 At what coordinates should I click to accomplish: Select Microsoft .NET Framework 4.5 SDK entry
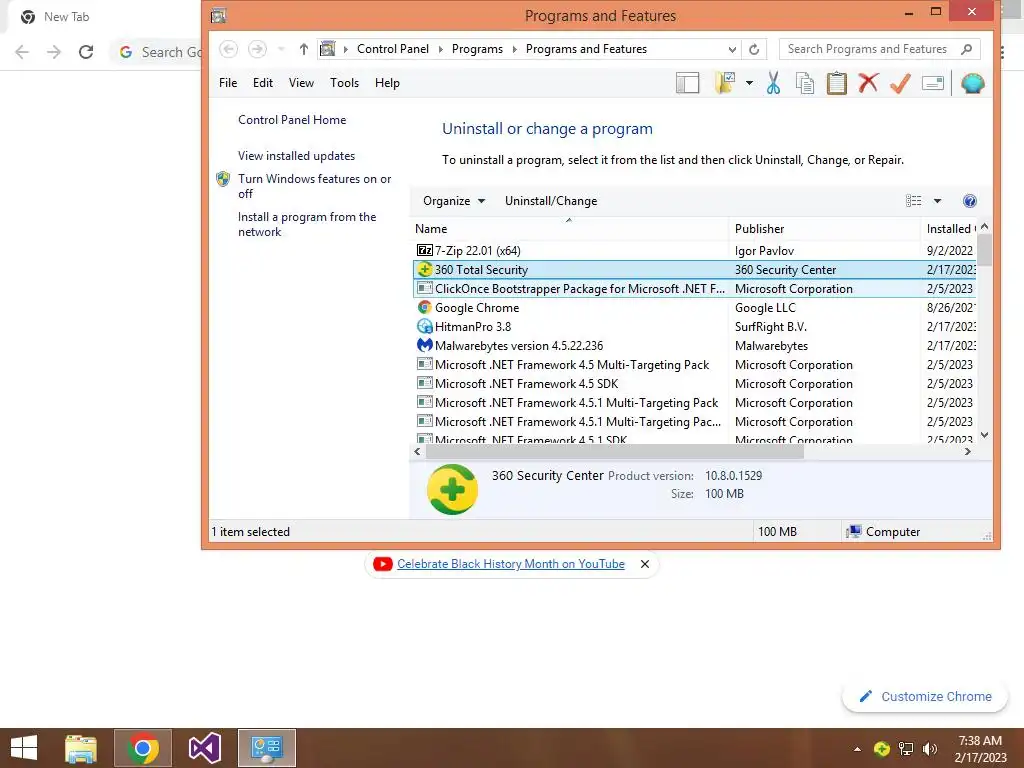pyautogui.click(x=695, y=383)
